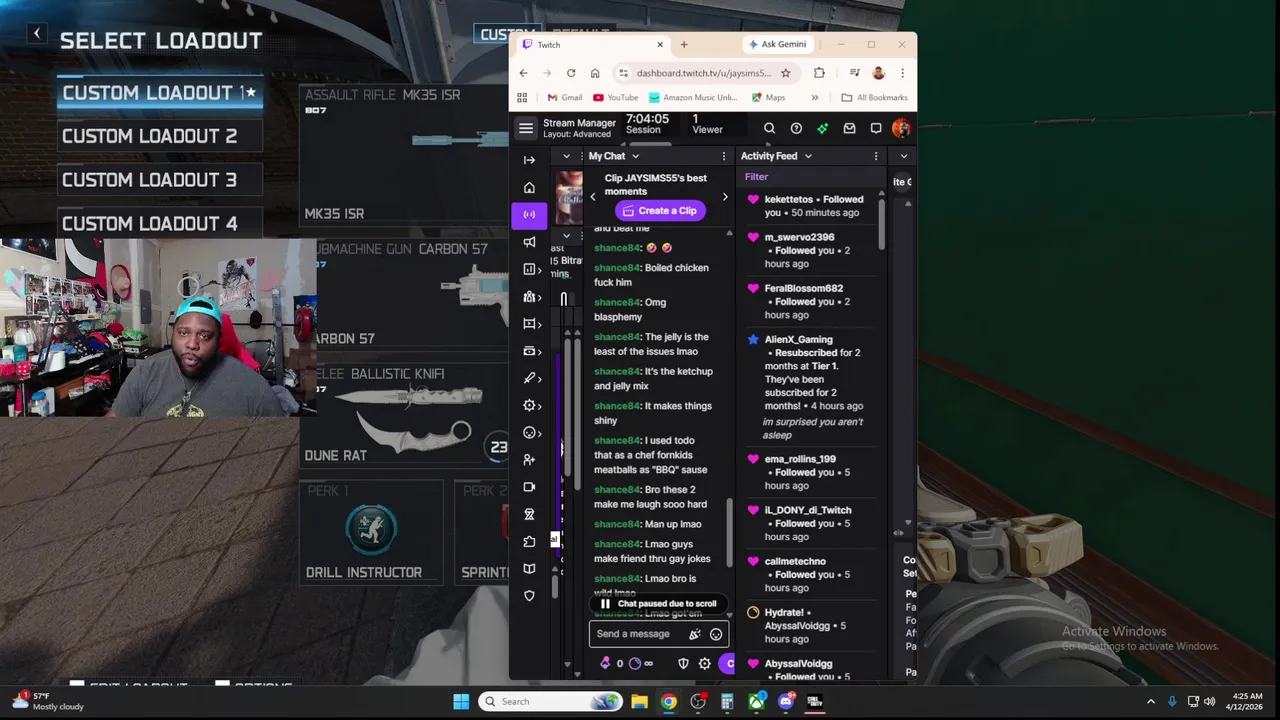Screen dimensions: 1280x720
Task: Open the Twitch help question-mark icon
Action: pyautogui.click(x=796, y=128)
